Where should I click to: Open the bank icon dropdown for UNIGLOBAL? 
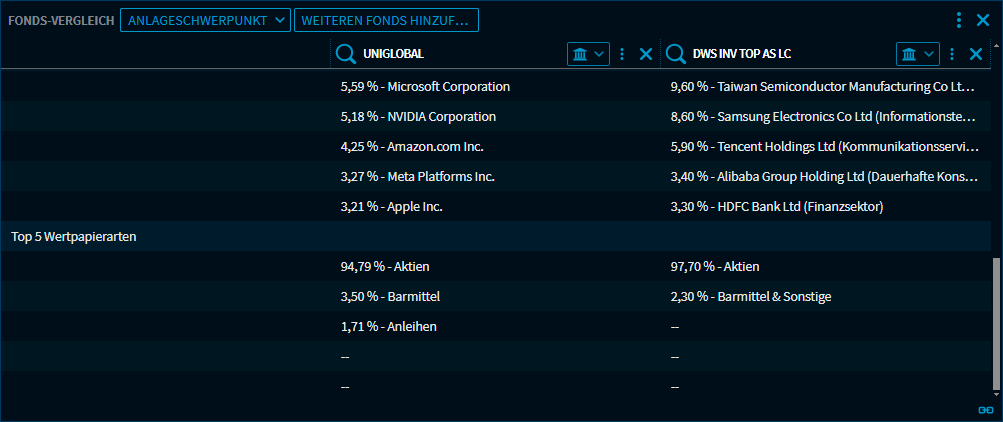point(588,54)
